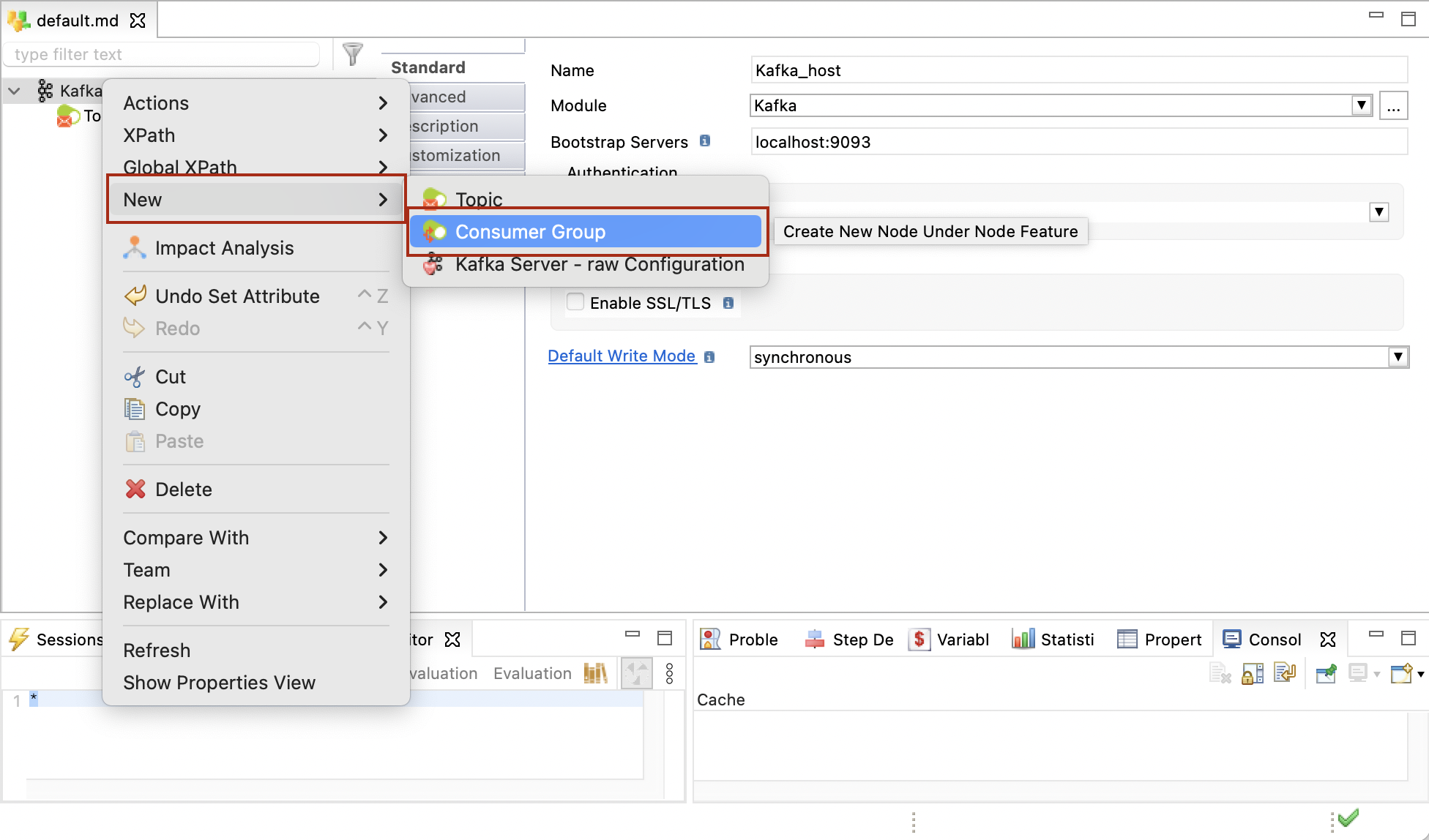The height and width of the screenshot is (840, 1429).
Task: Check the filter text input field
Action: point(161,53)
